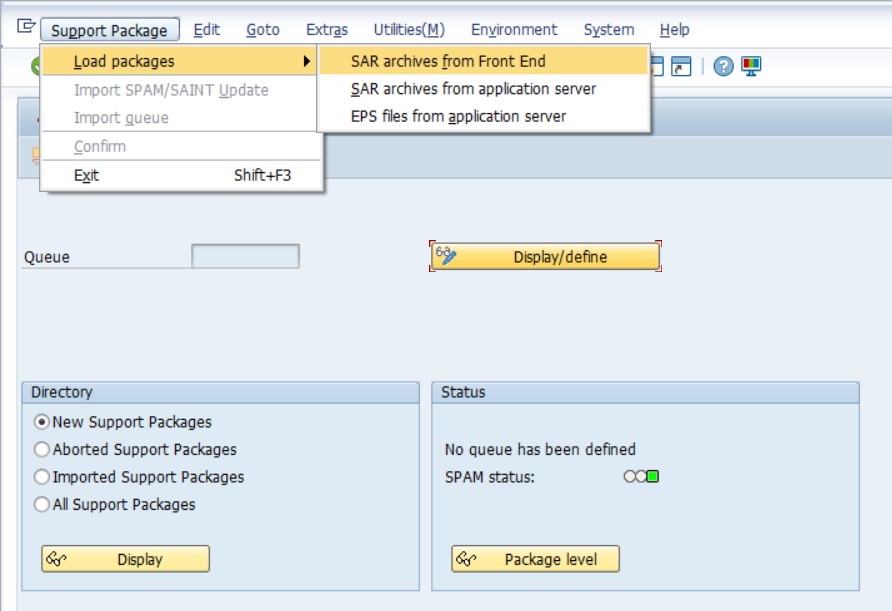Click the Create shortcut toolbar icon

pos(681,66)
